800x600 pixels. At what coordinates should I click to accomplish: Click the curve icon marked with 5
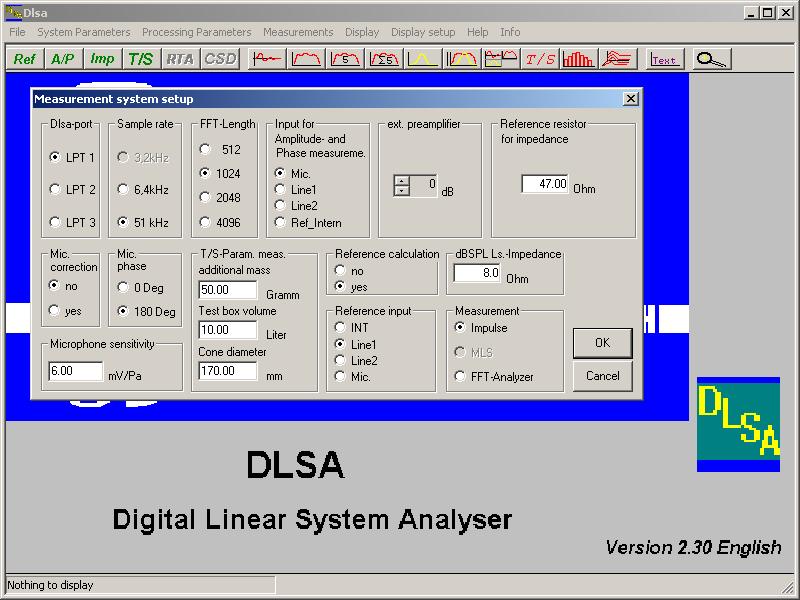click(x=345, y=59)
